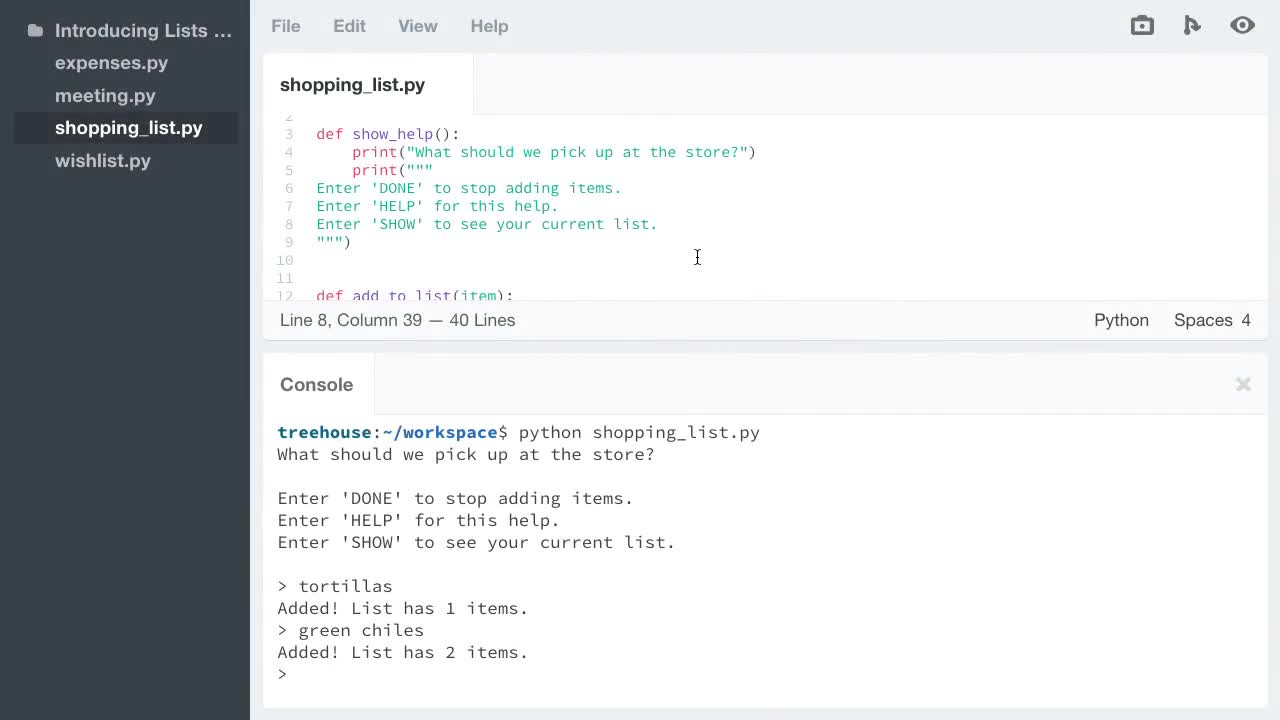Toggle the Spaces 4 indentation setting

[x=1212, y=320]
